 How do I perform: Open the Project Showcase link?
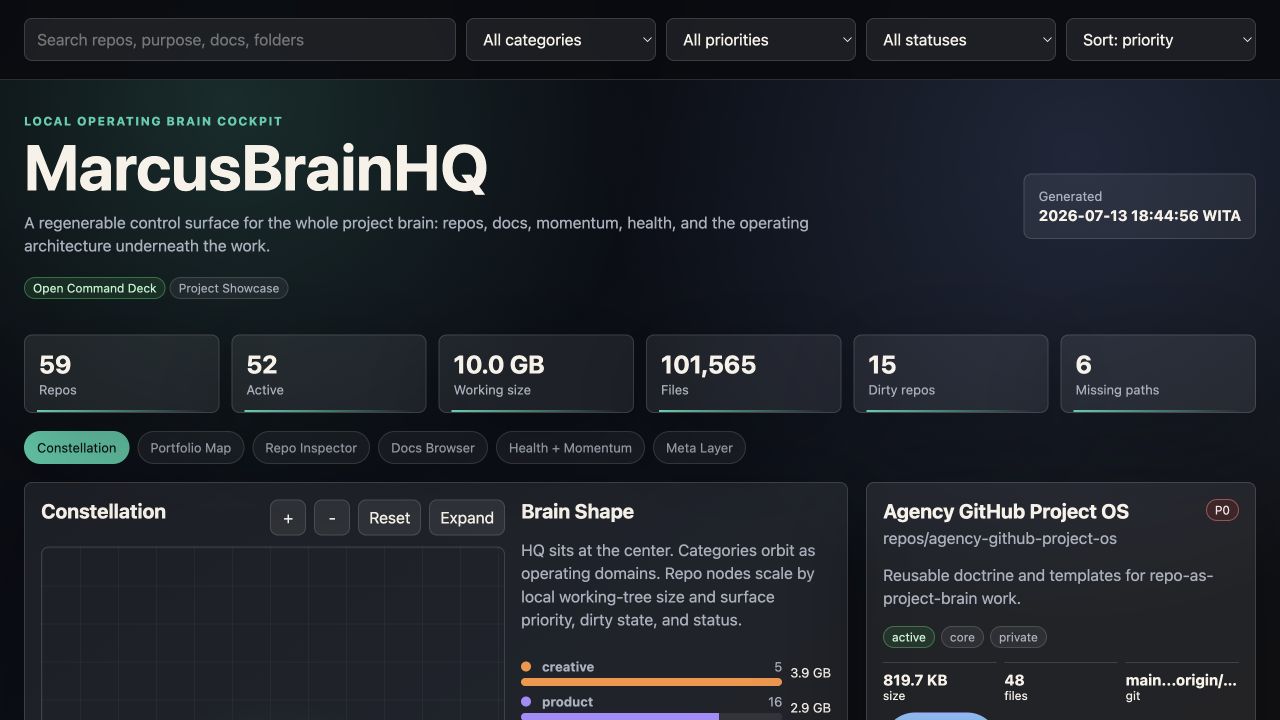pos(229,288)
